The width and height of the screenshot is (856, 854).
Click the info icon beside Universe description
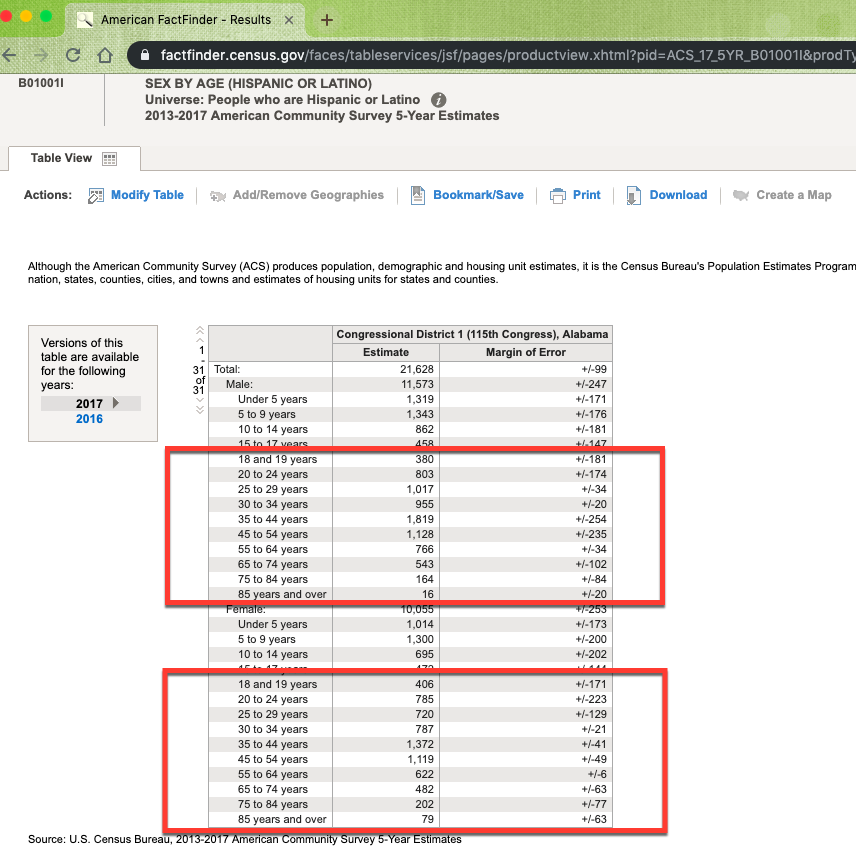click(438, 100)
